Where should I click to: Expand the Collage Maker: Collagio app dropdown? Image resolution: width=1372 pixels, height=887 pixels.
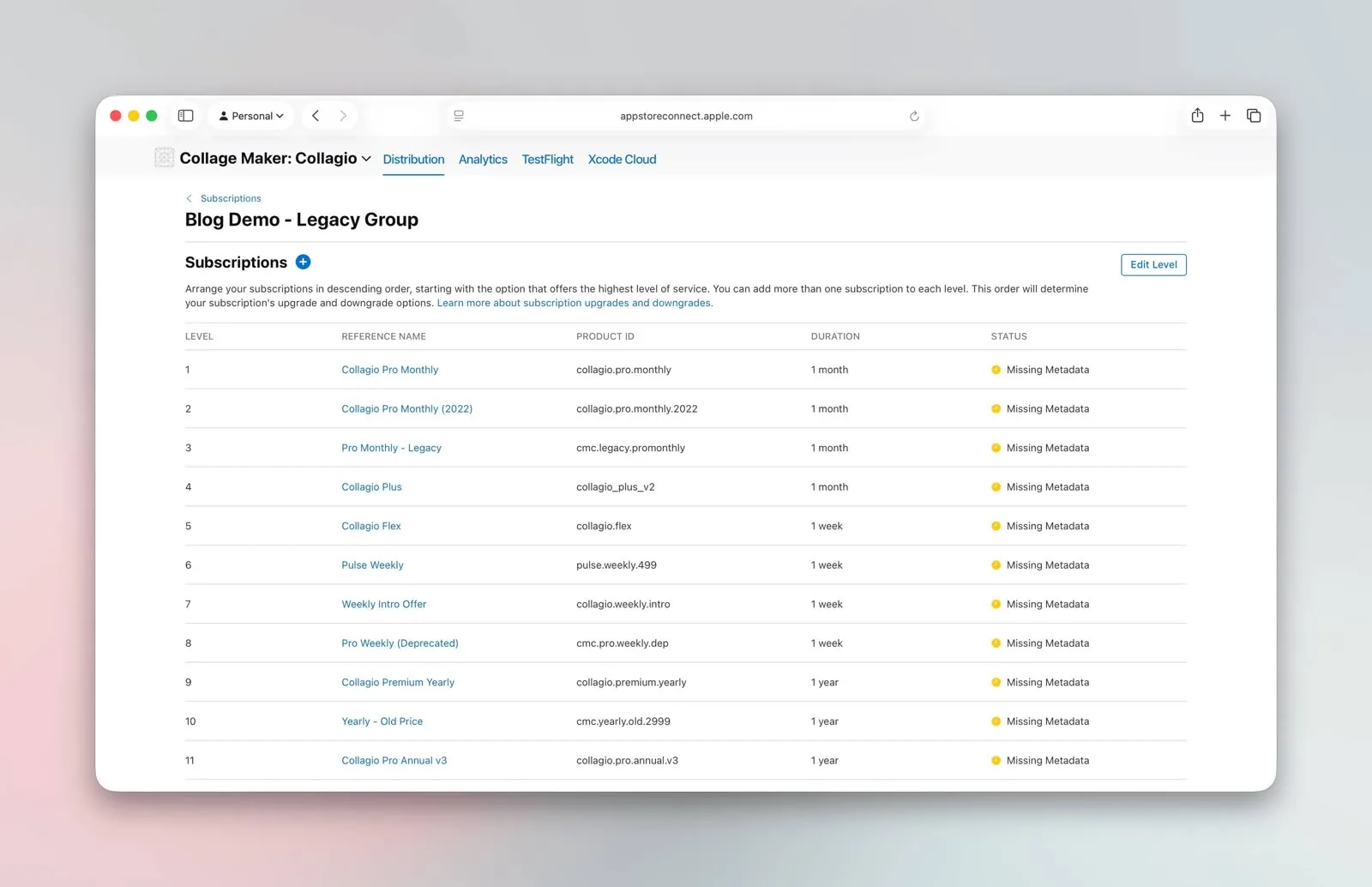click(x=275, y=158)
